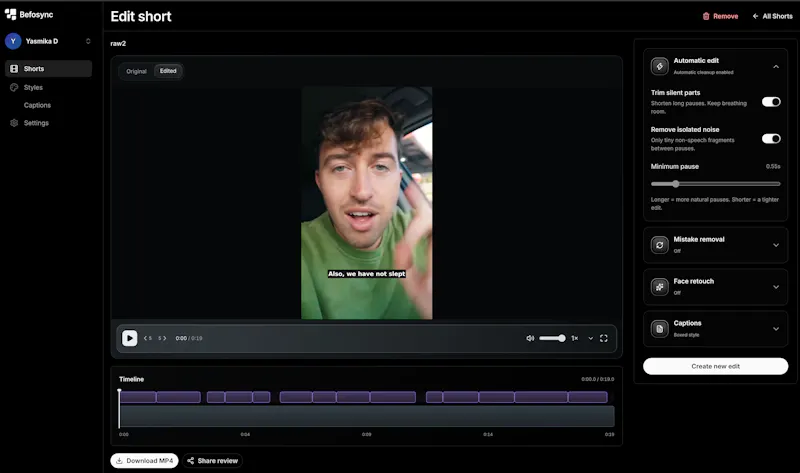The image size is (800, 473).
Task: Click the Automatic edit icon
Action: (x=660, y=66)
